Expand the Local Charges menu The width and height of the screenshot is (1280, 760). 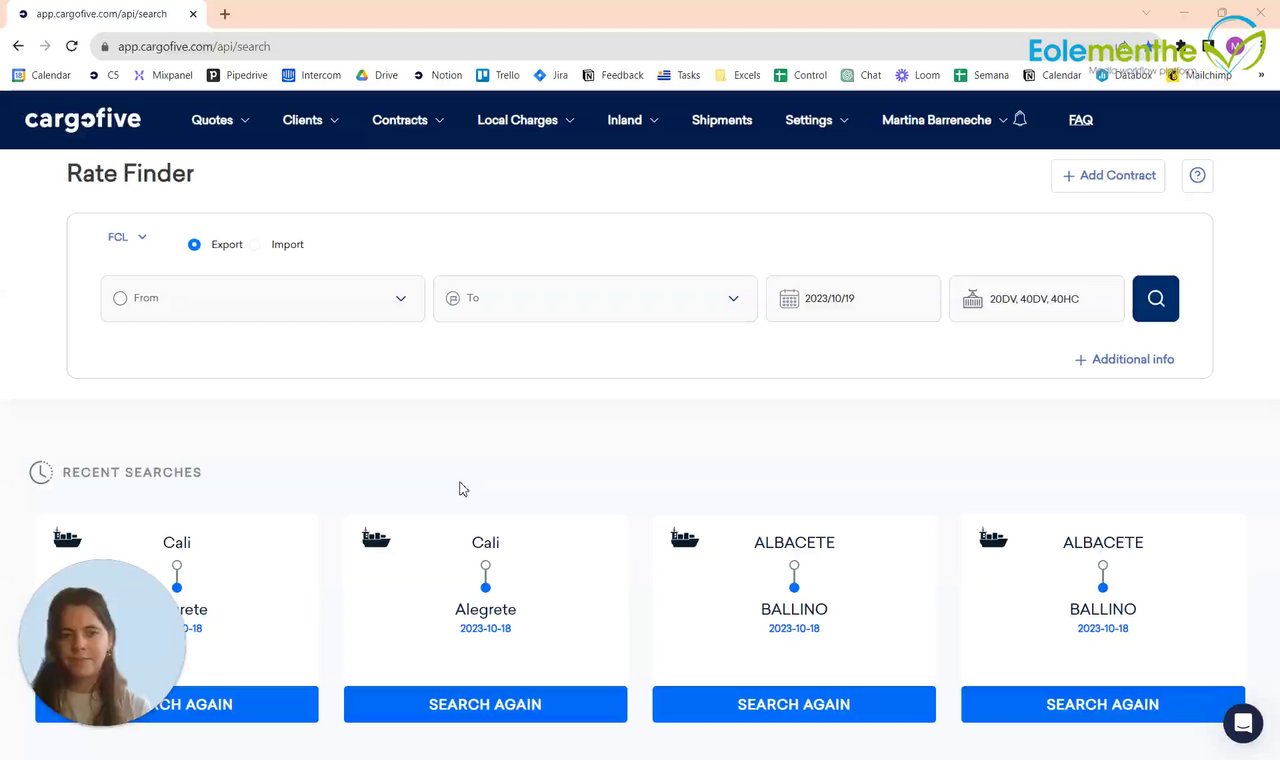(x=526, y=119)
